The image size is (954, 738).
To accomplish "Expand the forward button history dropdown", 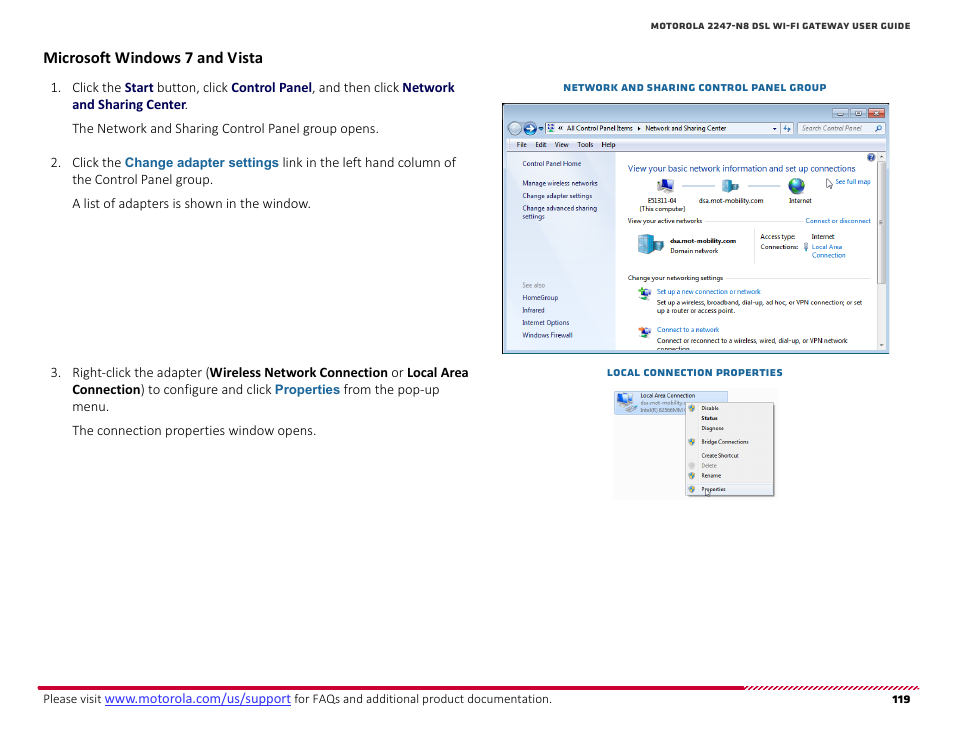I will point(539,128).
